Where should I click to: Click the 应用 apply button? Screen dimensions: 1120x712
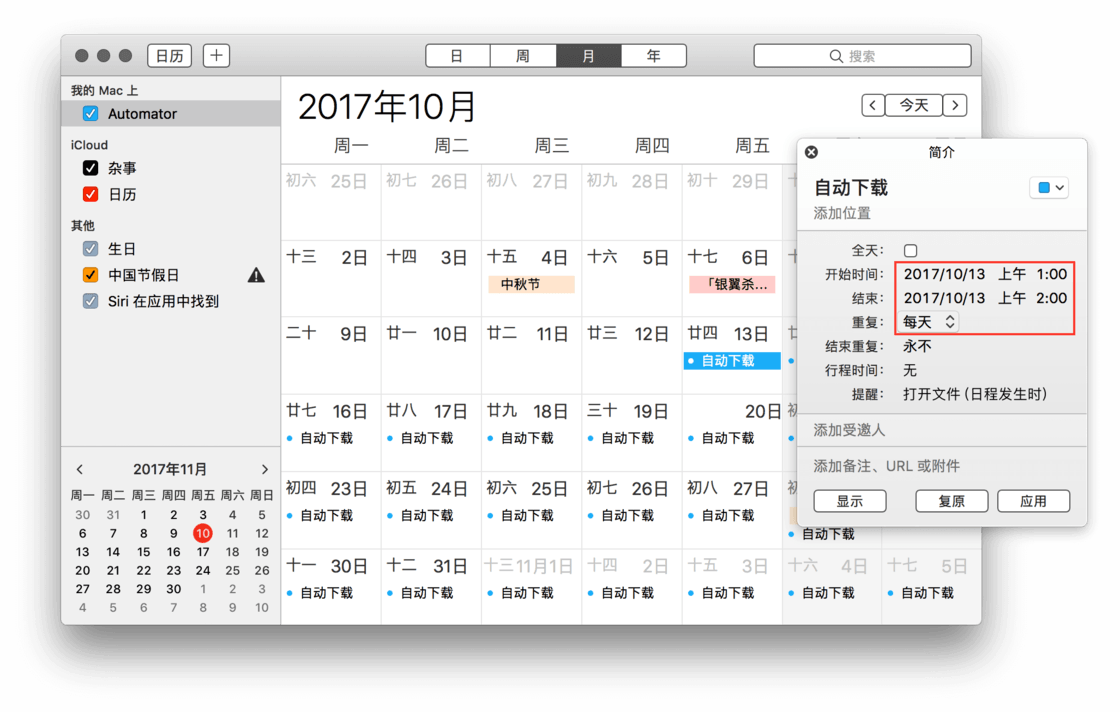pyautogui.click(x=1033, y=501)
